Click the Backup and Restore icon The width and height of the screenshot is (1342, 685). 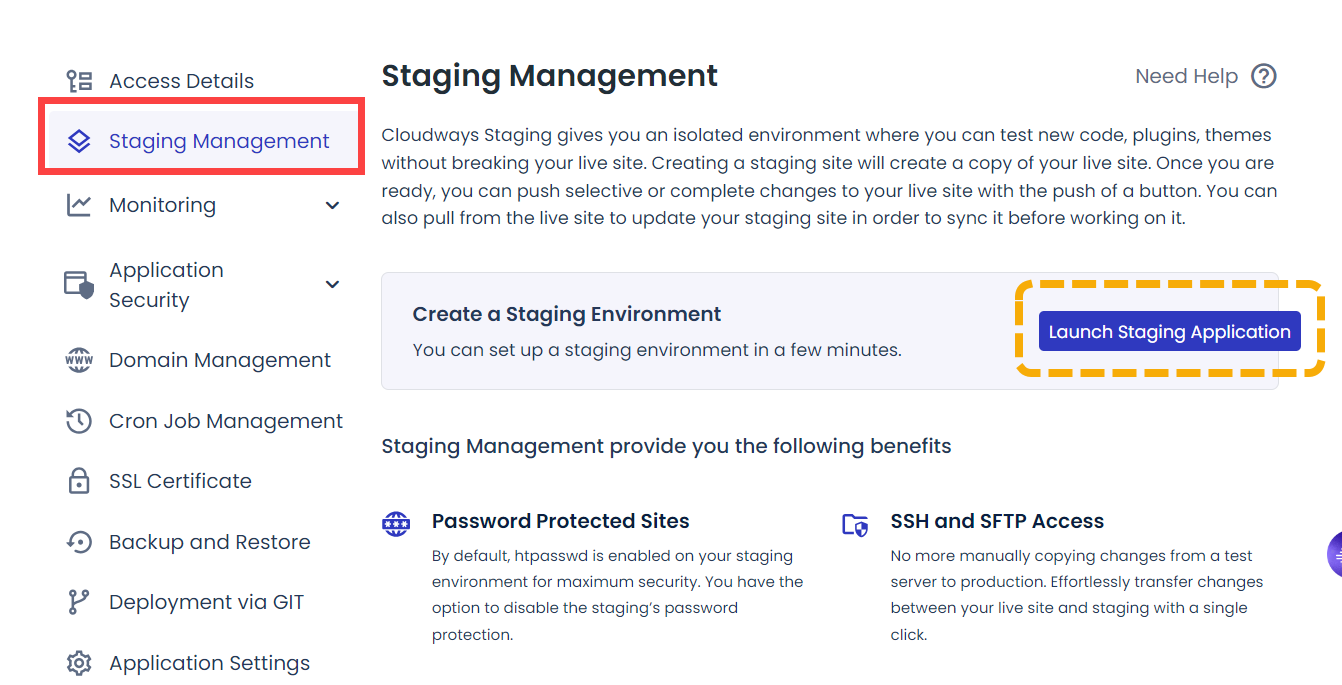79,542
